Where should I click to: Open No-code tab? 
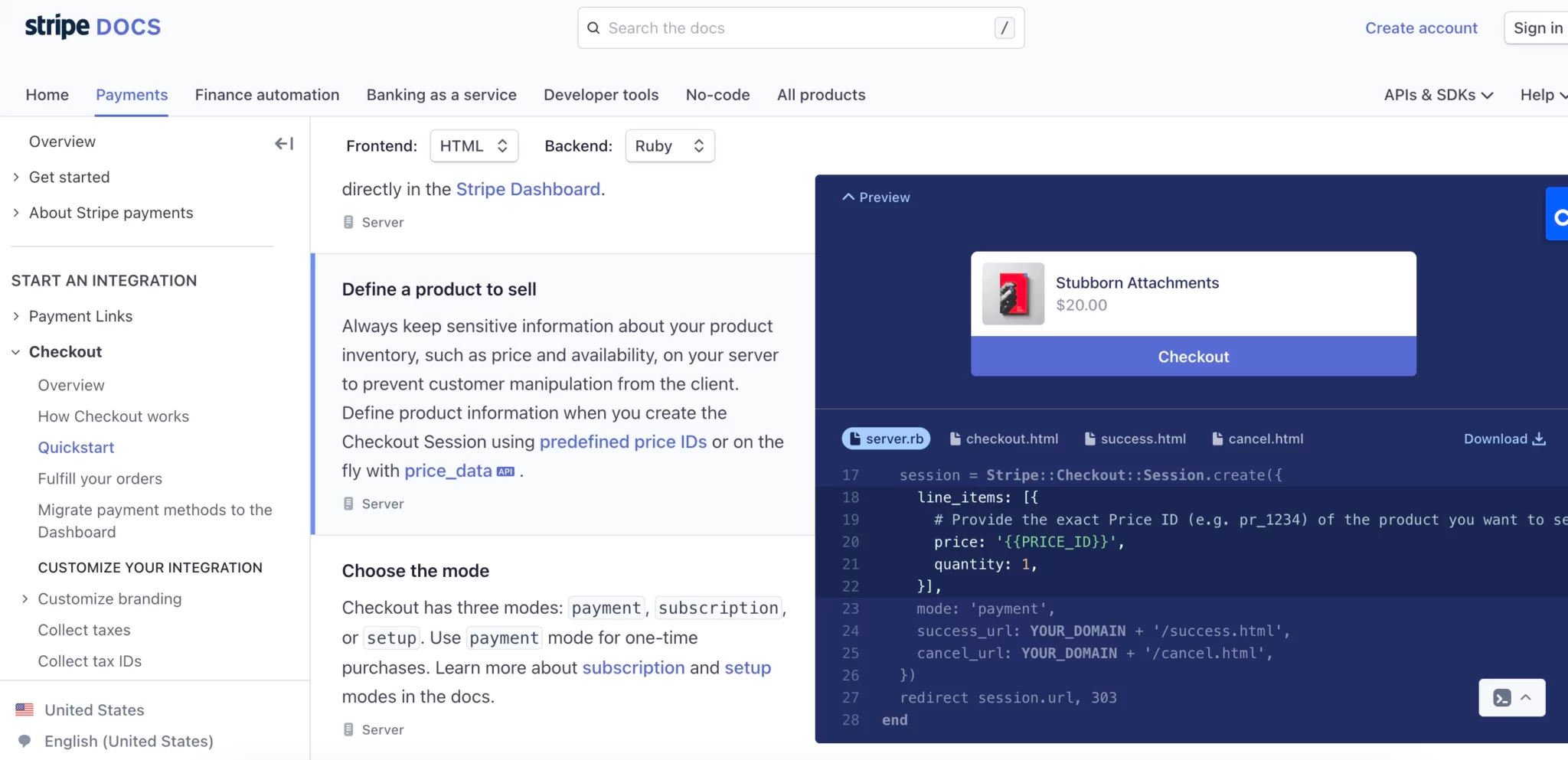[718, 95]
